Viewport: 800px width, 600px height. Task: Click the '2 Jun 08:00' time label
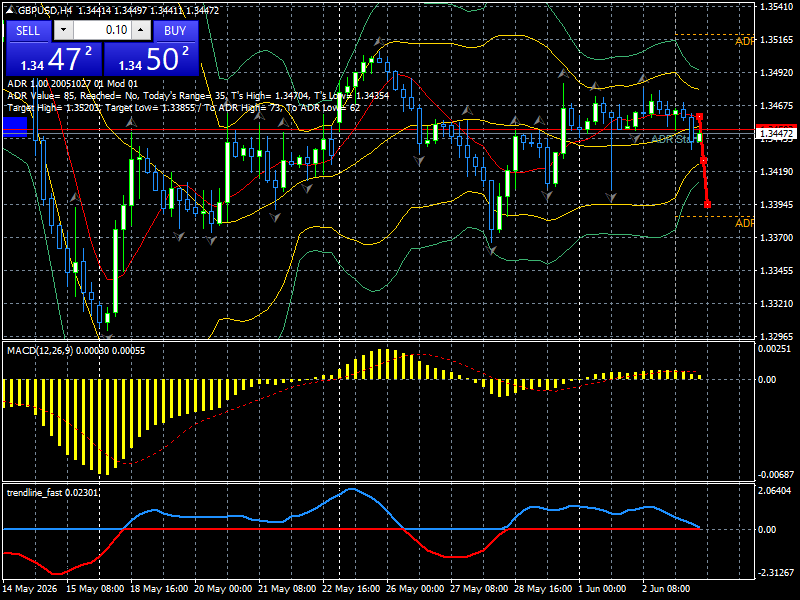(x=666, y=589)
